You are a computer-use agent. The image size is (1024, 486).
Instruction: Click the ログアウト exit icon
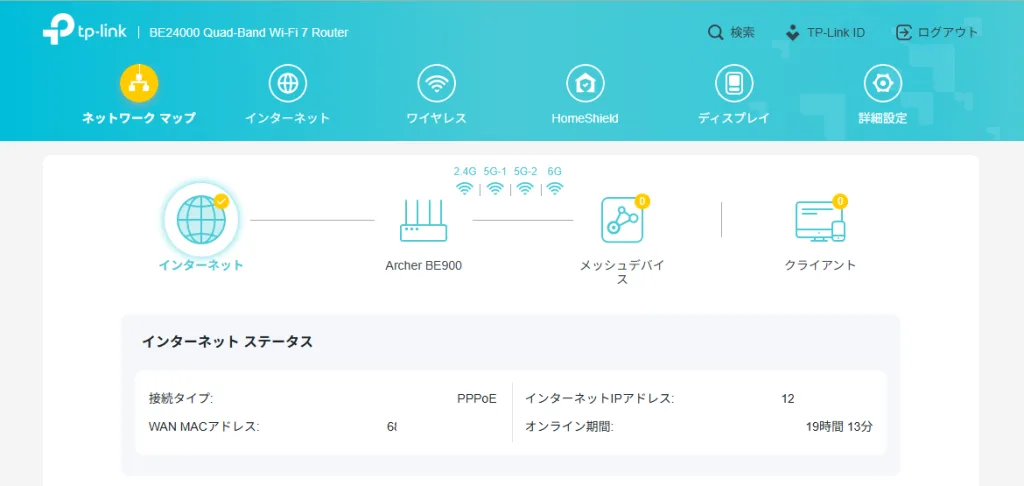(904, 32)
